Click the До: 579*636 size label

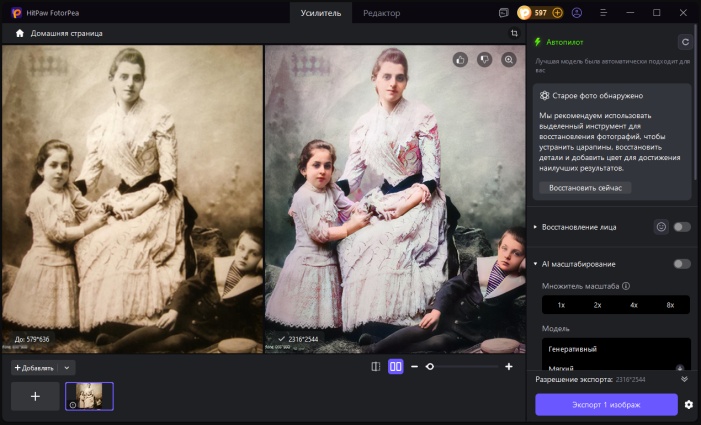(x=32, y=339)
